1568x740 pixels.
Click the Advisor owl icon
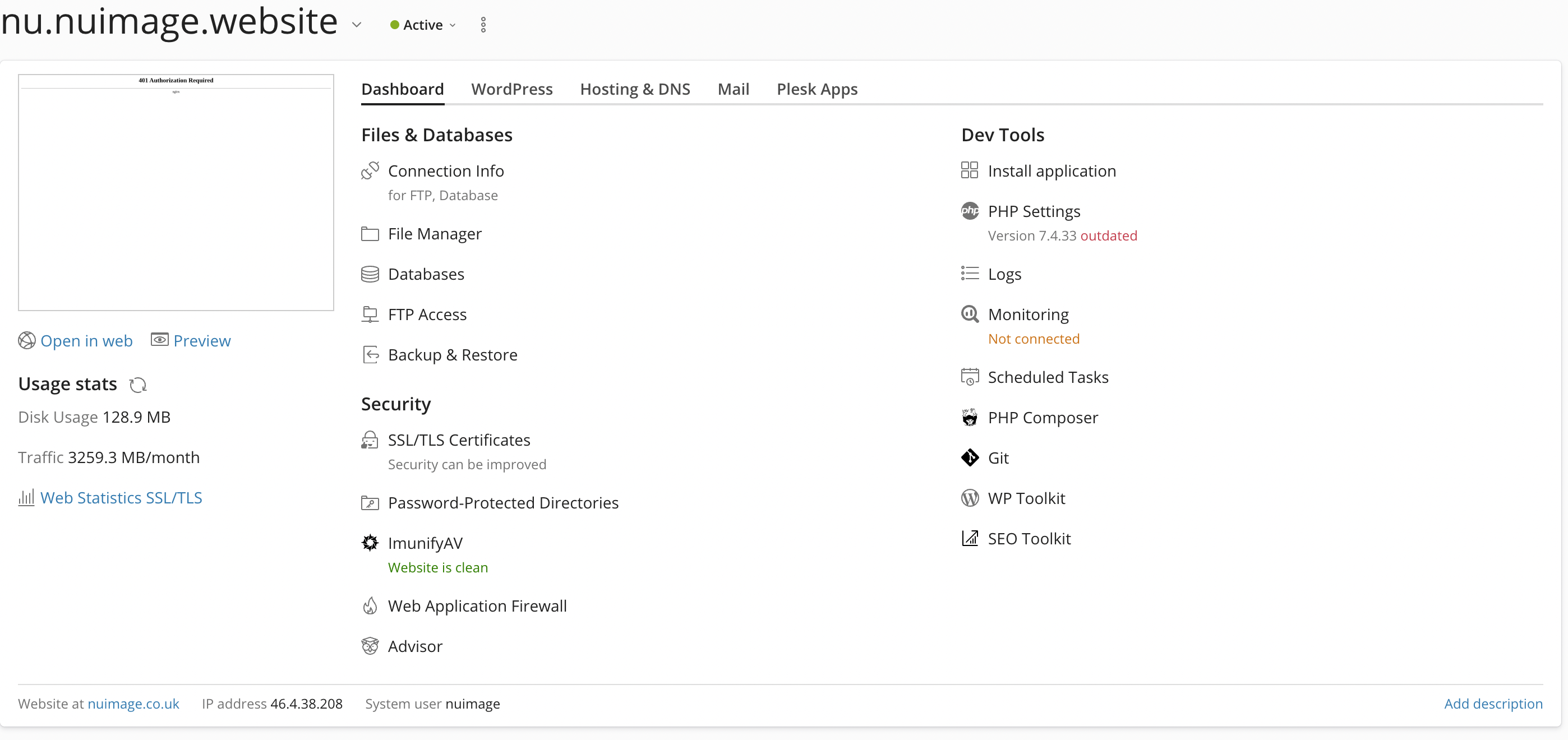(x=370, y=646)
